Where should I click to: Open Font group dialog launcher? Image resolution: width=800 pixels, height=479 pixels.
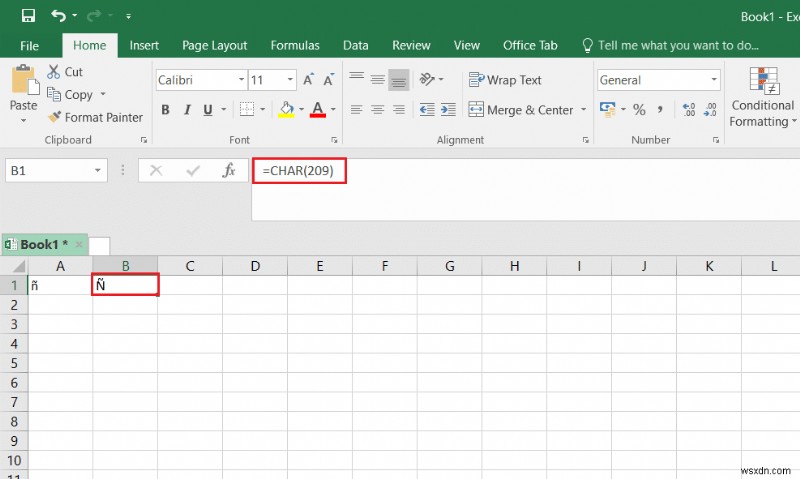point(334,140)
